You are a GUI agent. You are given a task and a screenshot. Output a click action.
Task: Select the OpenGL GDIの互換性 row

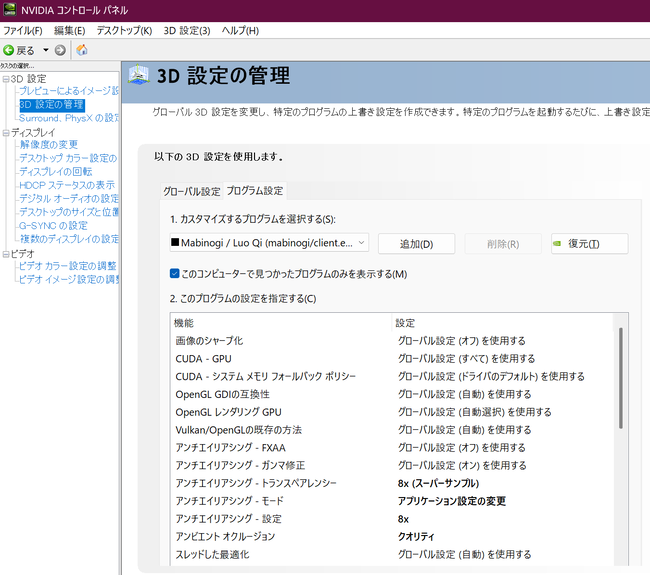click(x=391, y=394)
